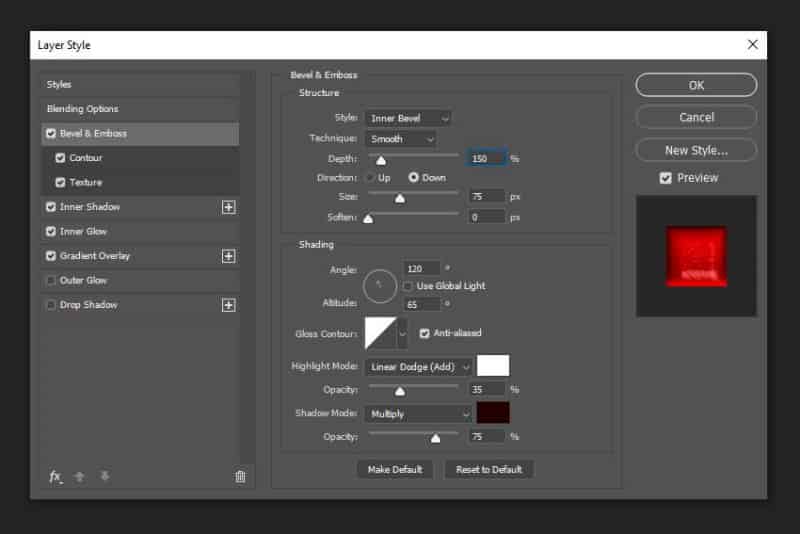Click the highlight Opacity slider handle
Image resolution: width=800 pixels, height=534 pixels.
click(400, 392)
